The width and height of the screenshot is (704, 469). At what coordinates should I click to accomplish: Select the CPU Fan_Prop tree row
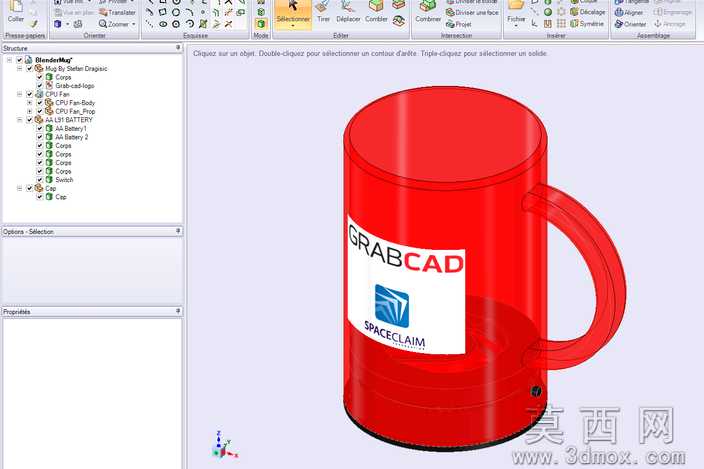(75, 111)
